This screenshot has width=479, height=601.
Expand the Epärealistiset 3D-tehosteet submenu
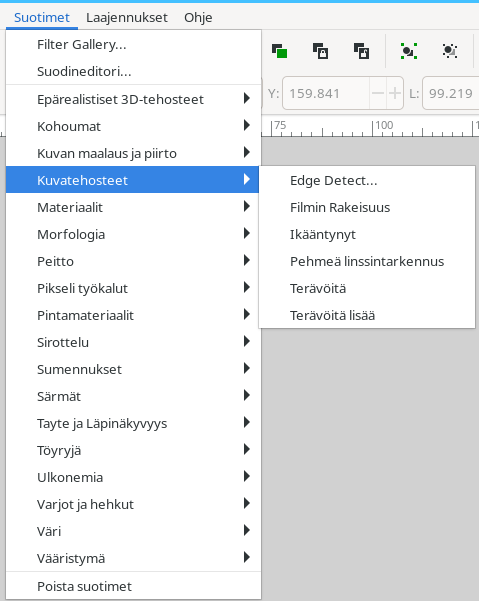tap(133, 99)
